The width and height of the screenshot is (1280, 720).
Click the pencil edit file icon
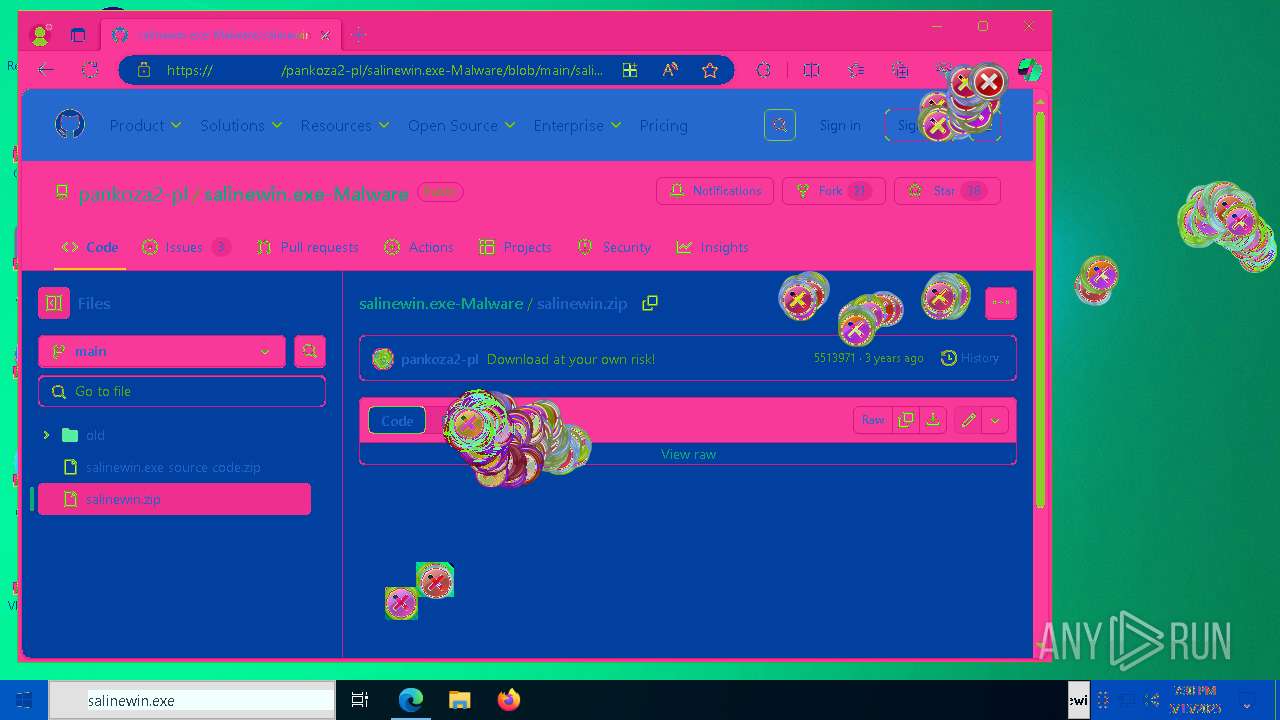click(x=968, y=420)
